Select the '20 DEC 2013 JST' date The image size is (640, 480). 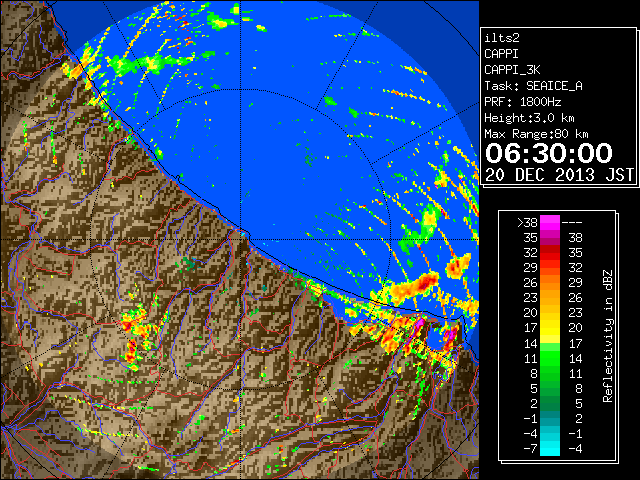tap(560, 175)
